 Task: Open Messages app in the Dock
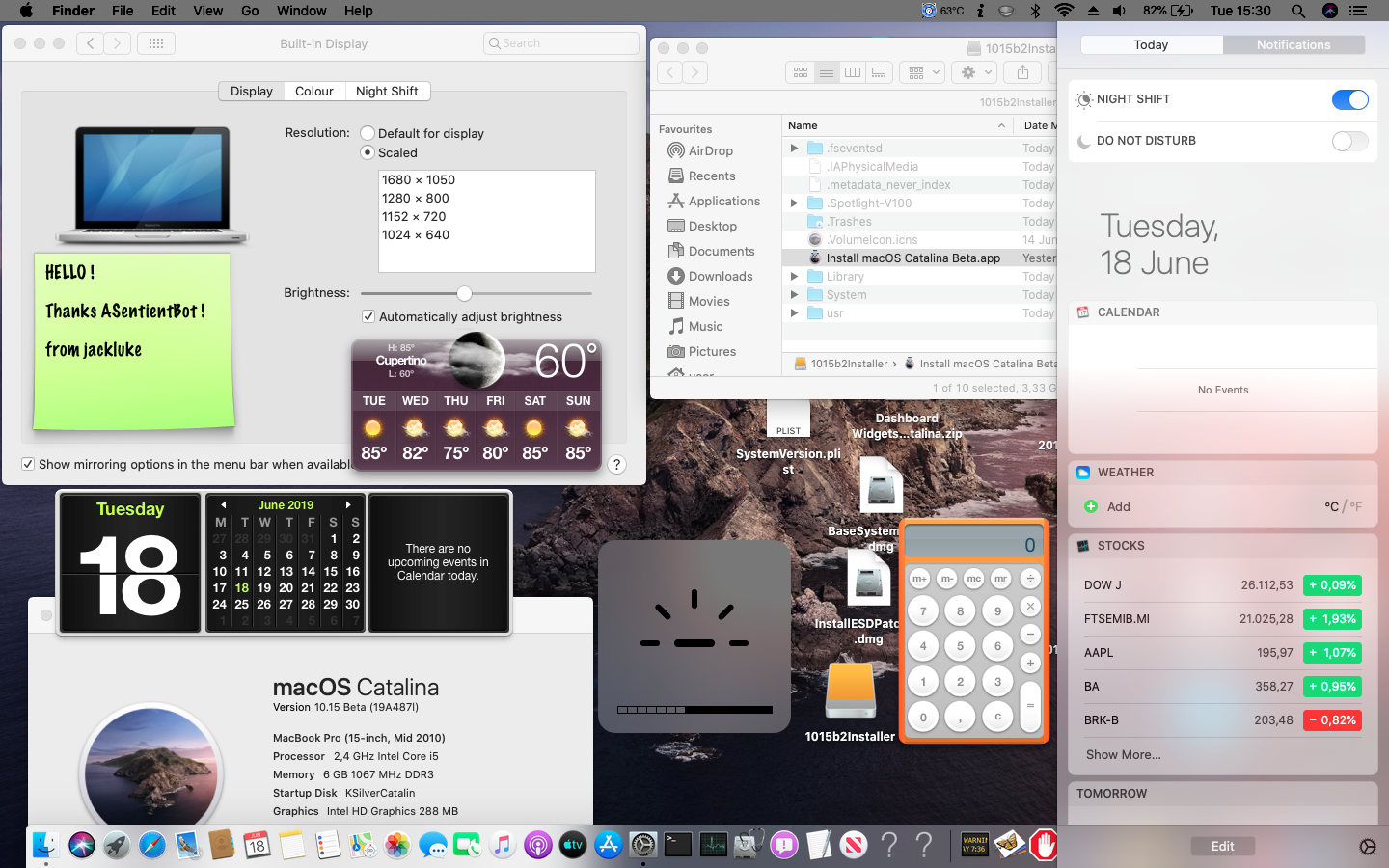pyautogui.click(x=433, y=846)
